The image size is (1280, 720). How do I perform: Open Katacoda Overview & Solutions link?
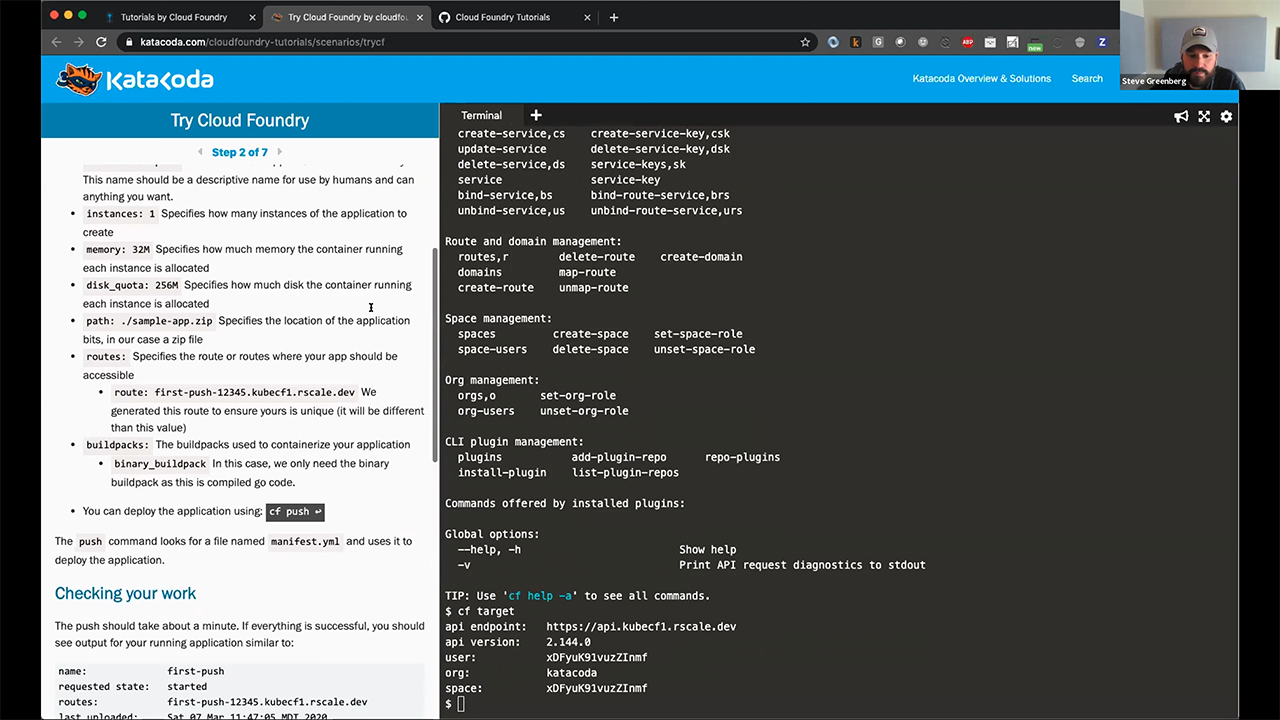point(981,79)
